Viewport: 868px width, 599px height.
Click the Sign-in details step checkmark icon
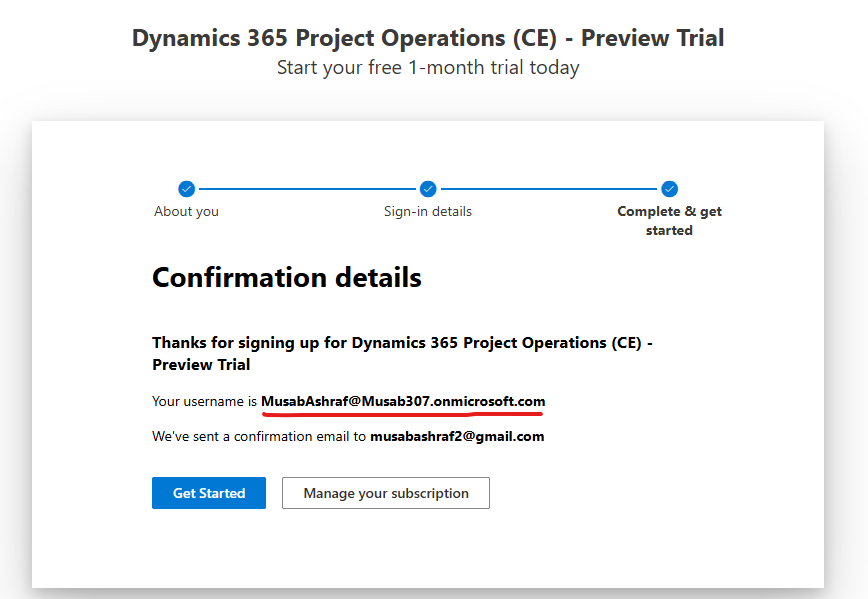tap(428, 189)
